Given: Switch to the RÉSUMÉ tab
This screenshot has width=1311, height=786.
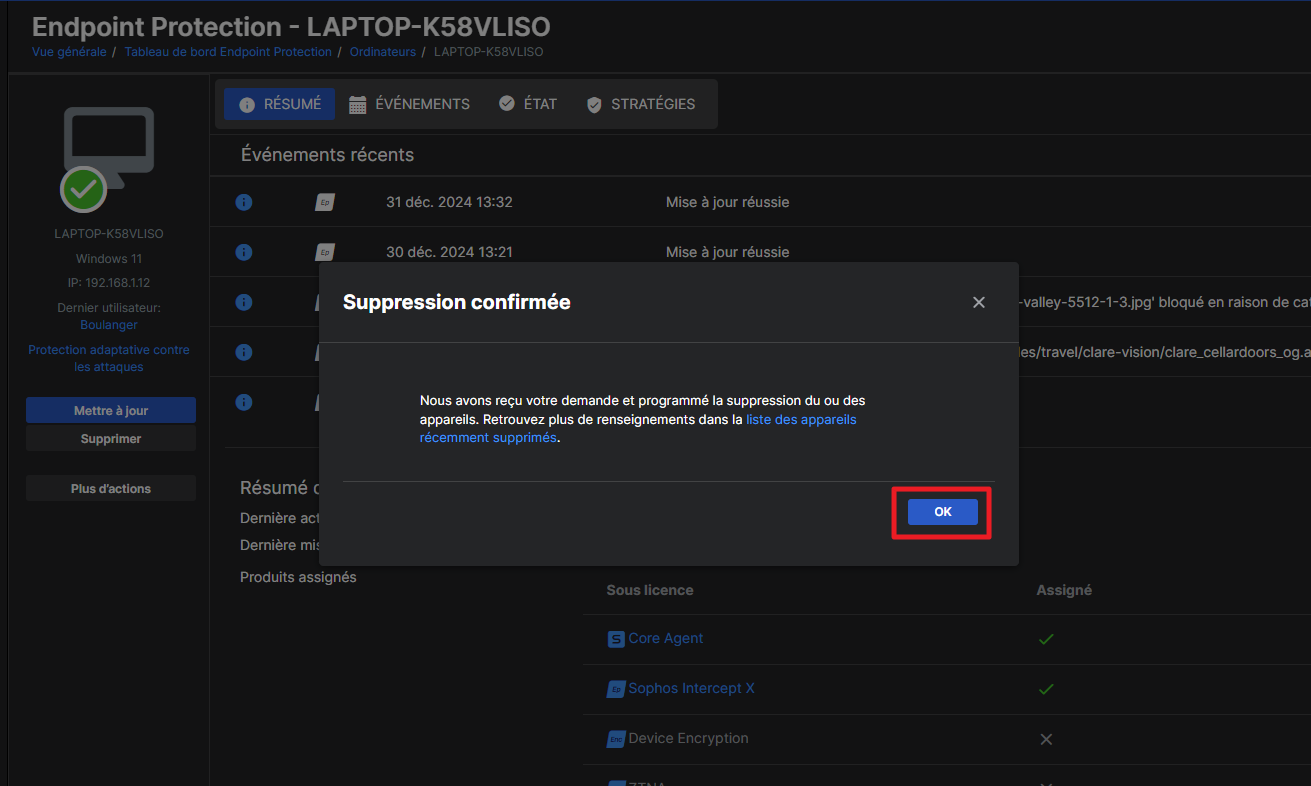Looking at the screenshot, I should click(279, 104).
